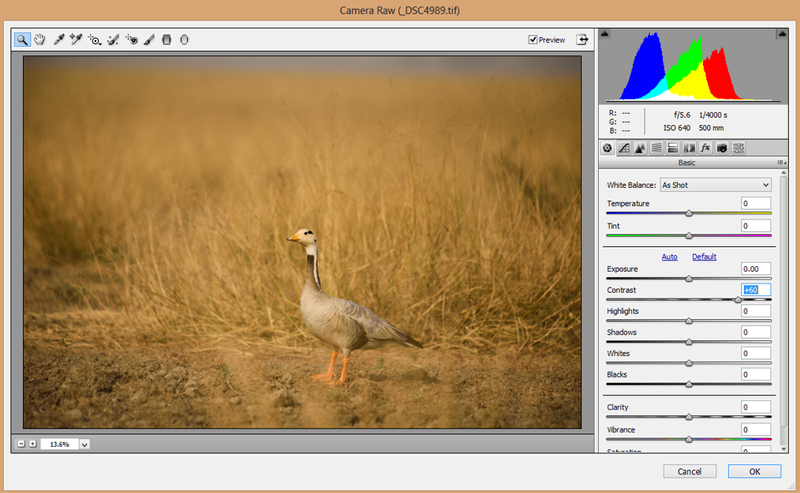Open the White Balance dropdown
Viewport: 800px width, 493px height.
pyautogui.click(x=715, y=185)
